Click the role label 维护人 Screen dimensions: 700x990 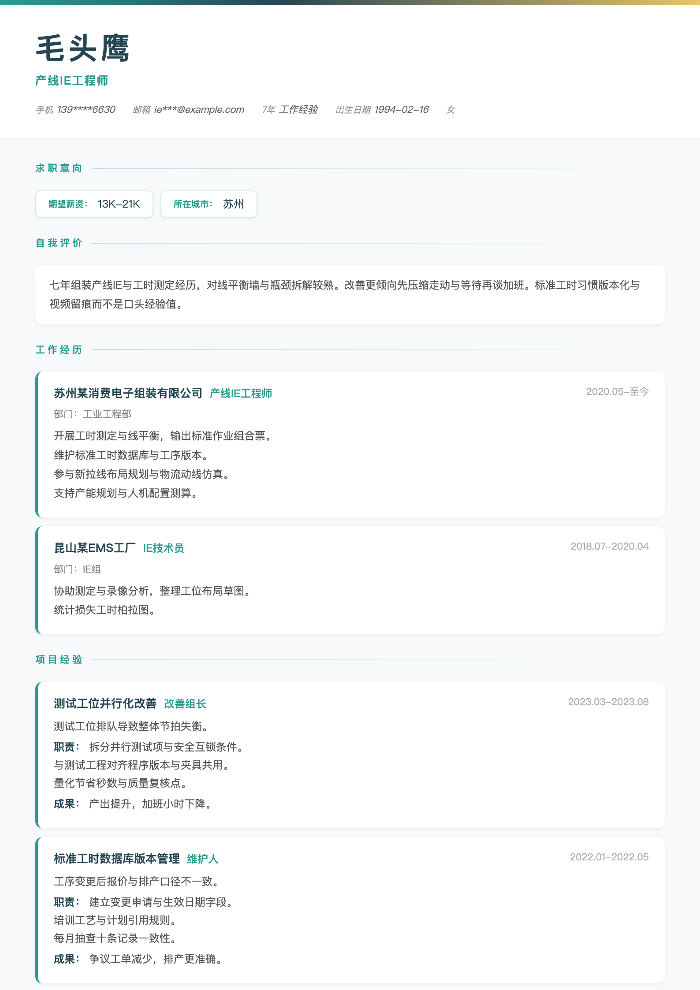pyautogui.click(x=203, y=859)
